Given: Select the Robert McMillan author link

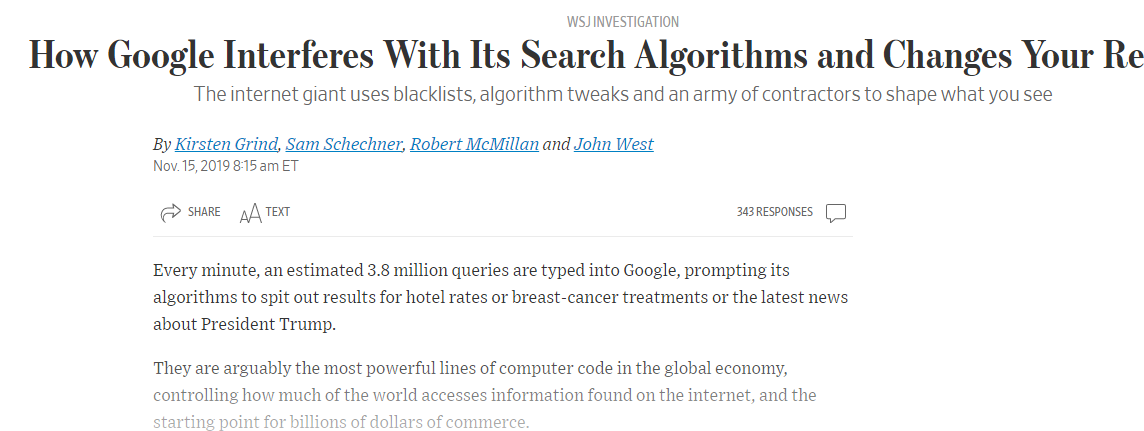Looking at the screenshot, I should pos(475,144).
